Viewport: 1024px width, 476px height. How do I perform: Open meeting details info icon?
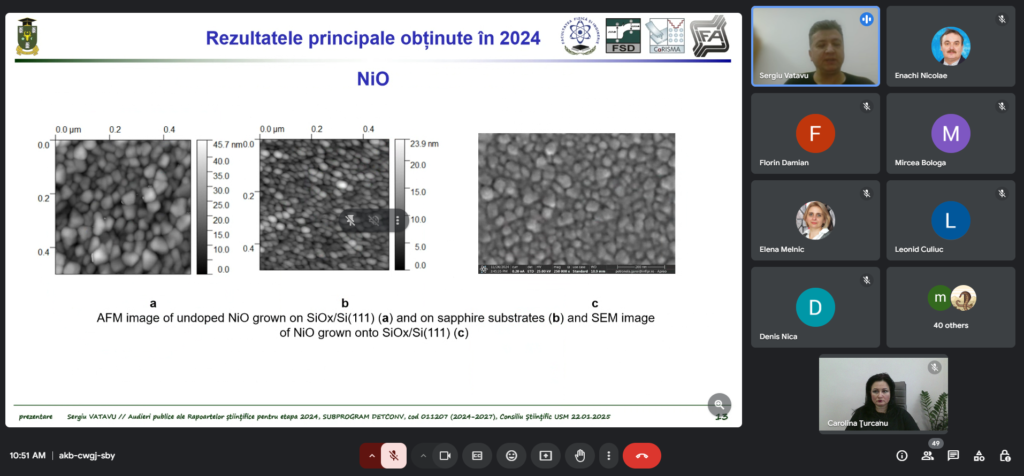(902, 455)
